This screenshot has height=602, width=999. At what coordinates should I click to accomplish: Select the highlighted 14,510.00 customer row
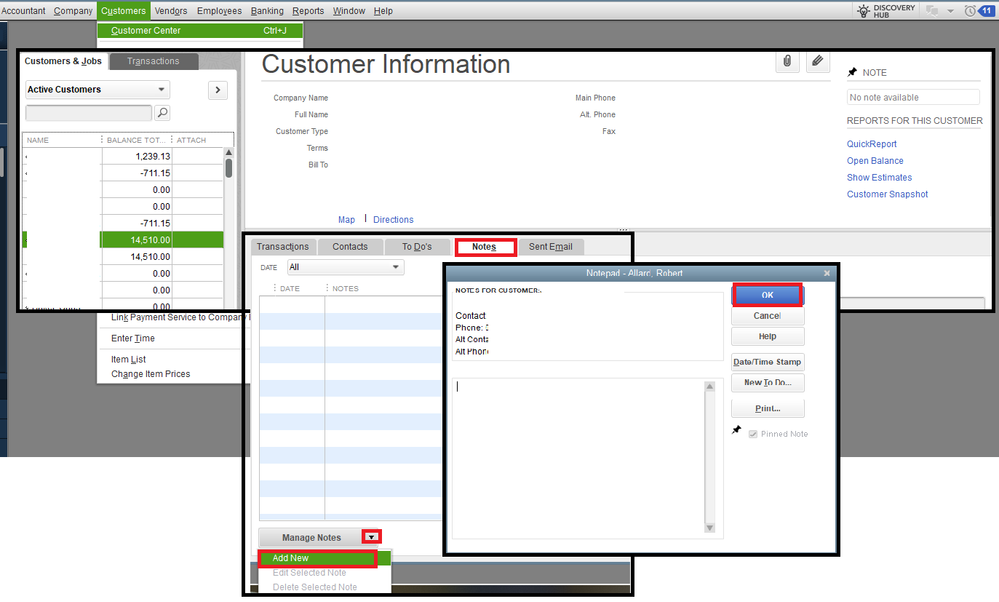click(x=124, y=240)
